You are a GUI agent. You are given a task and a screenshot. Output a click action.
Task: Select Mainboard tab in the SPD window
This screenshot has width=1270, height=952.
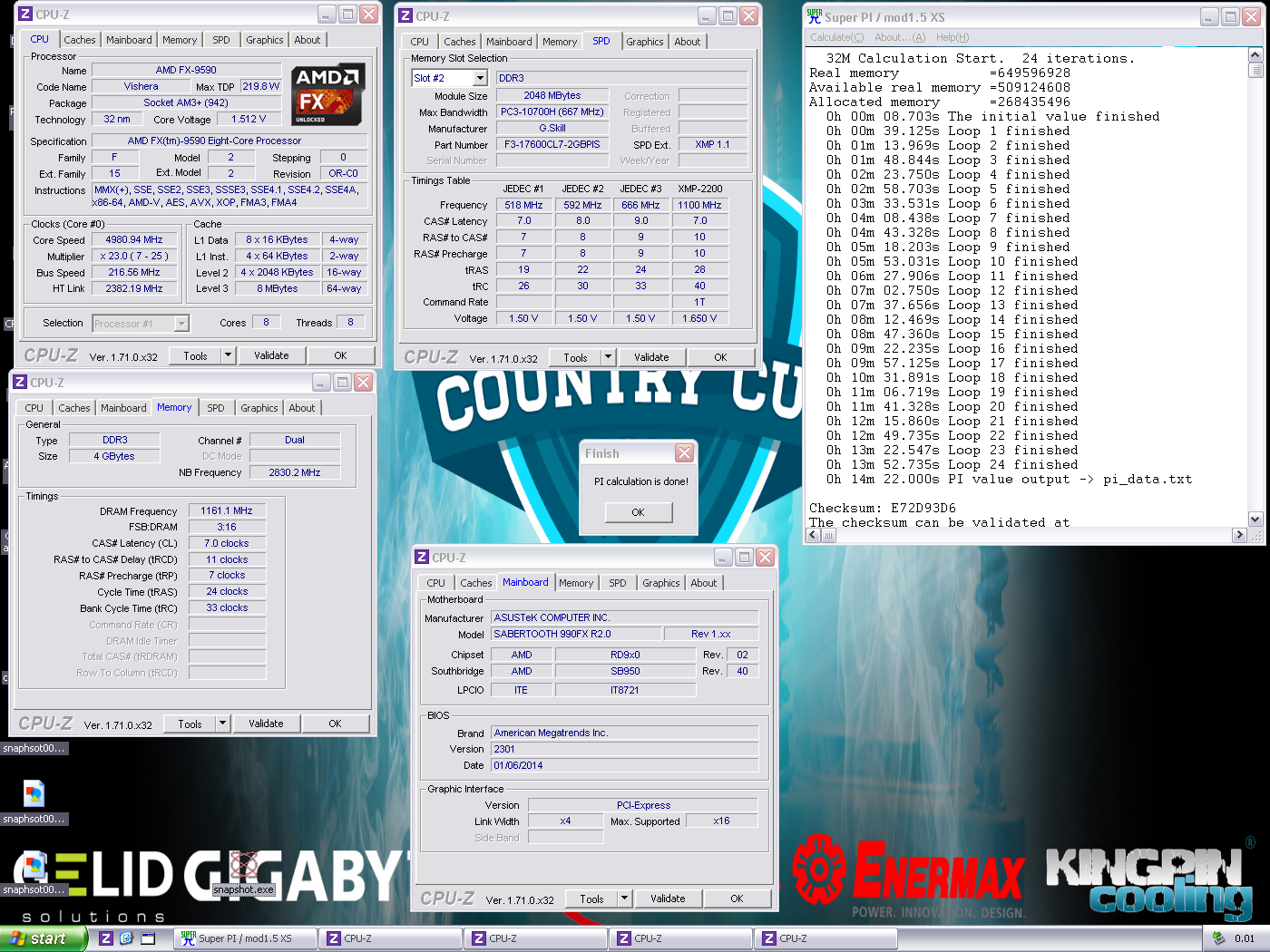point(510,42)
